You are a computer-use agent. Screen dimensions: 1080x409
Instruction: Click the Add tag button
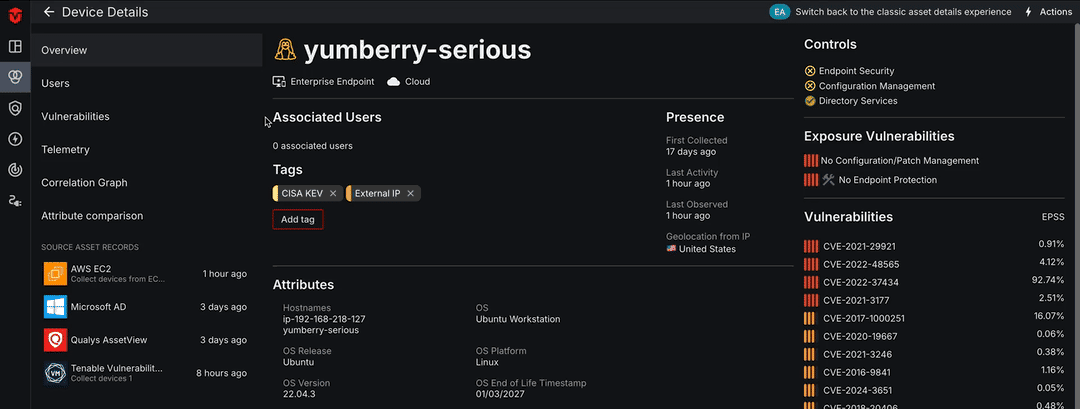point(298,220)
